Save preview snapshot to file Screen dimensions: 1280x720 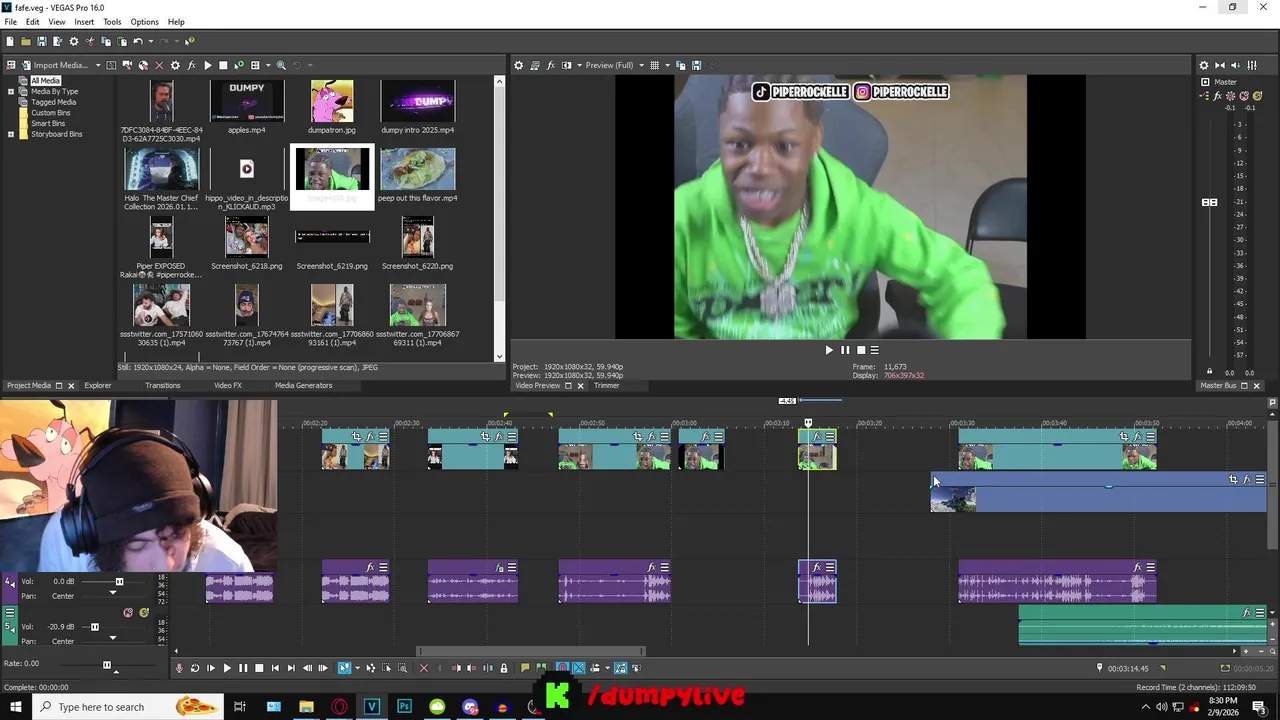click(696, 65)
